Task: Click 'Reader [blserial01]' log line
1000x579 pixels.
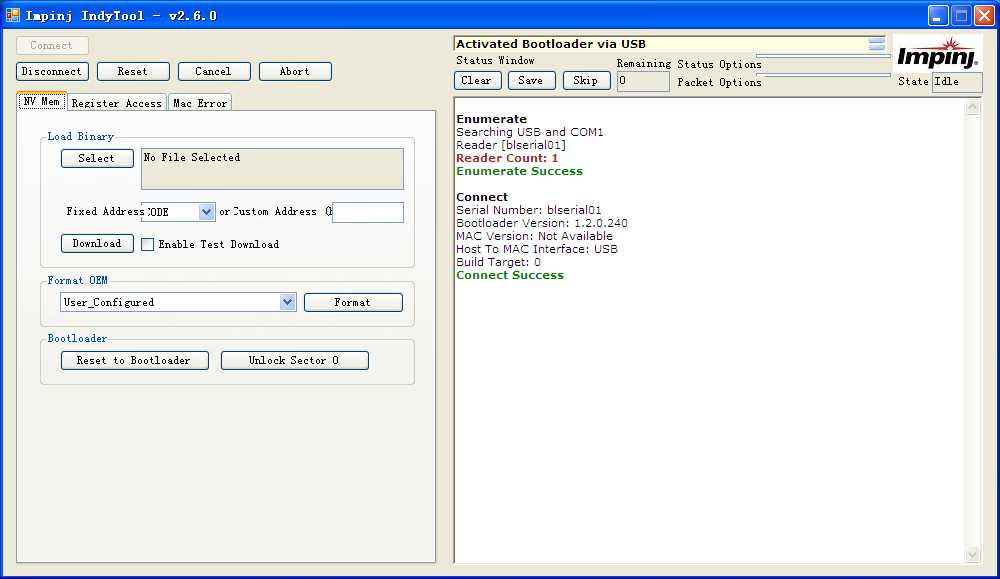Action: [511, 145]
